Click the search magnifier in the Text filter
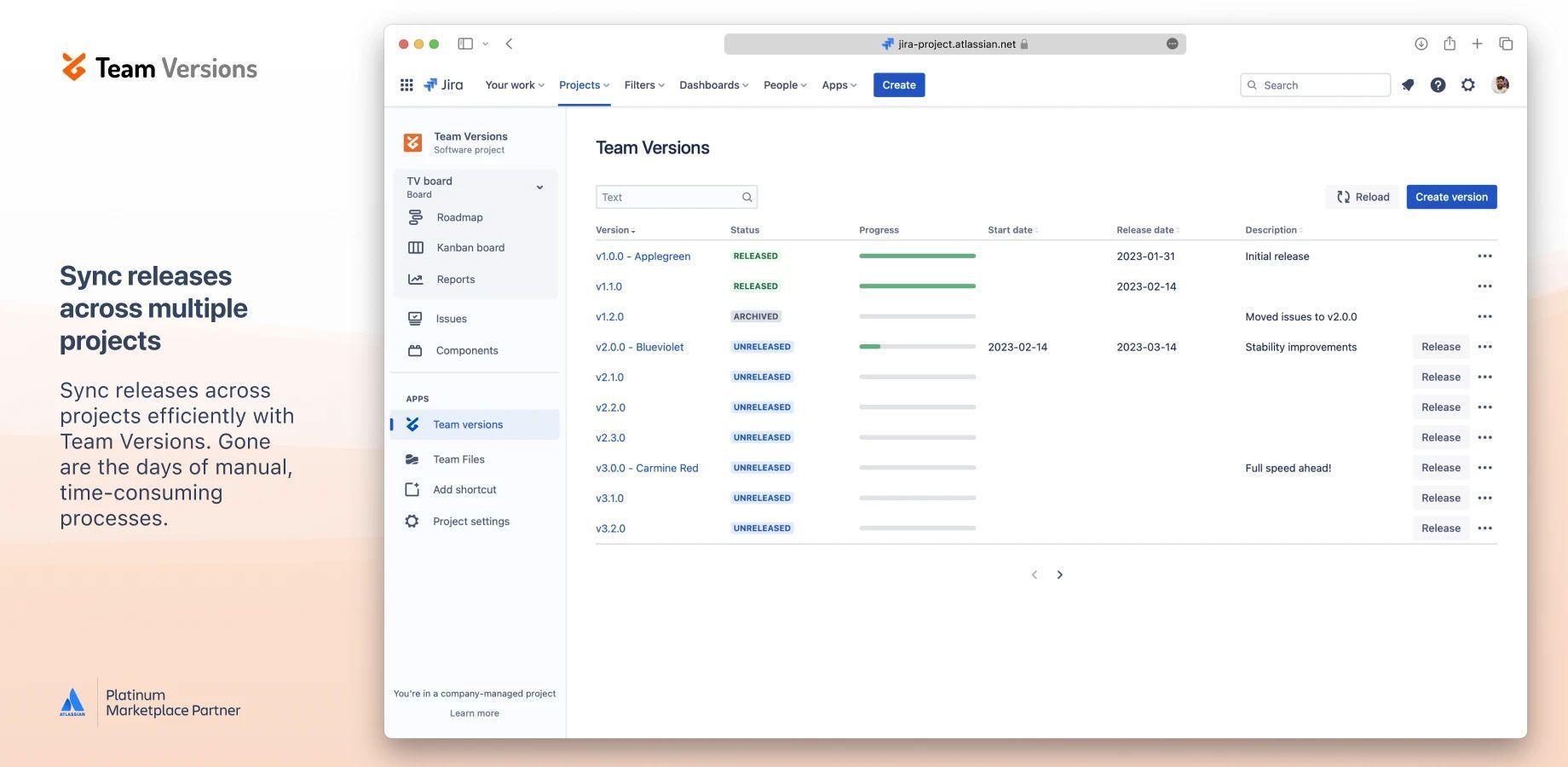This screenshot has height=767, width=1568. point(747,197)
